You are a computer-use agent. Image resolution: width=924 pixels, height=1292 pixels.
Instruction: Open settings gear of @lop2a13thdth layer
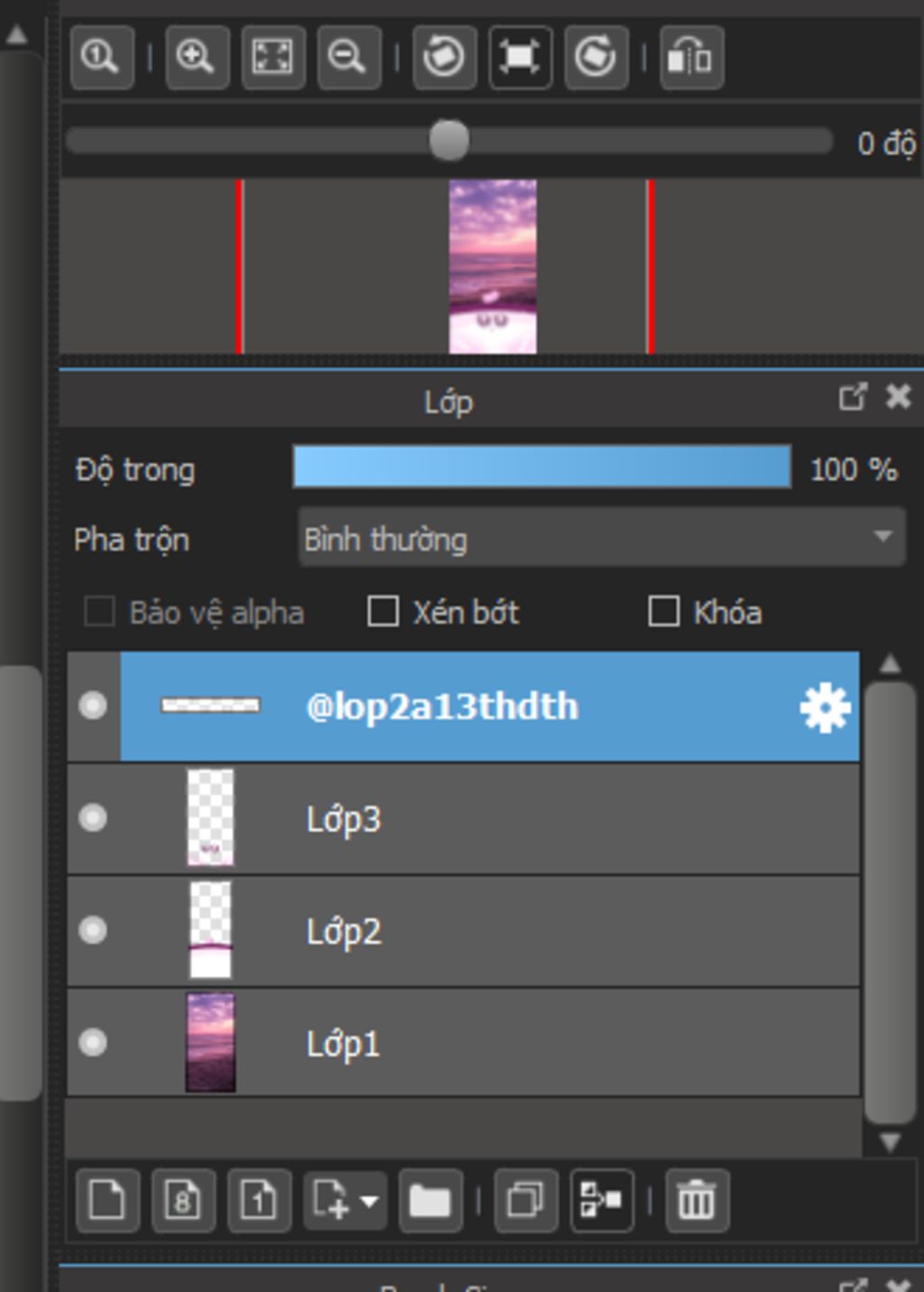pos(825,707)
